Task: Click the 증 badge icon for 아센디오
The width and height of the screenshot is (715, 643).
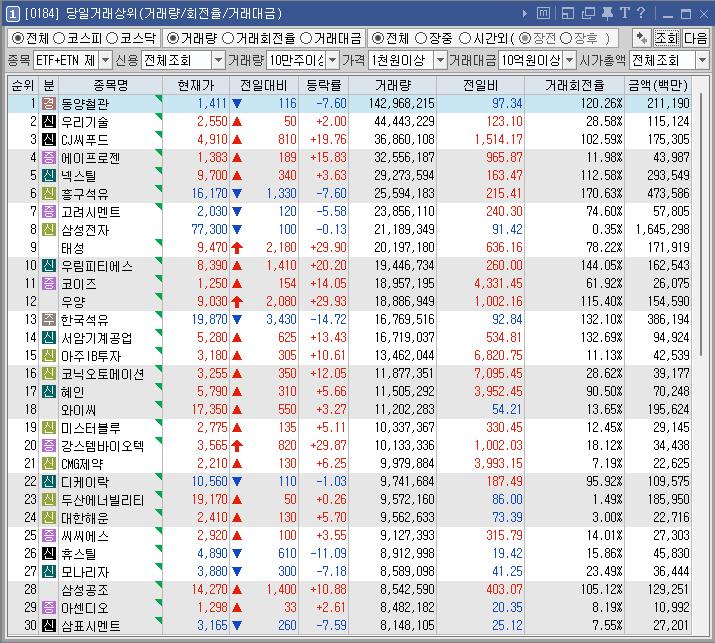Action: point(49,607)
